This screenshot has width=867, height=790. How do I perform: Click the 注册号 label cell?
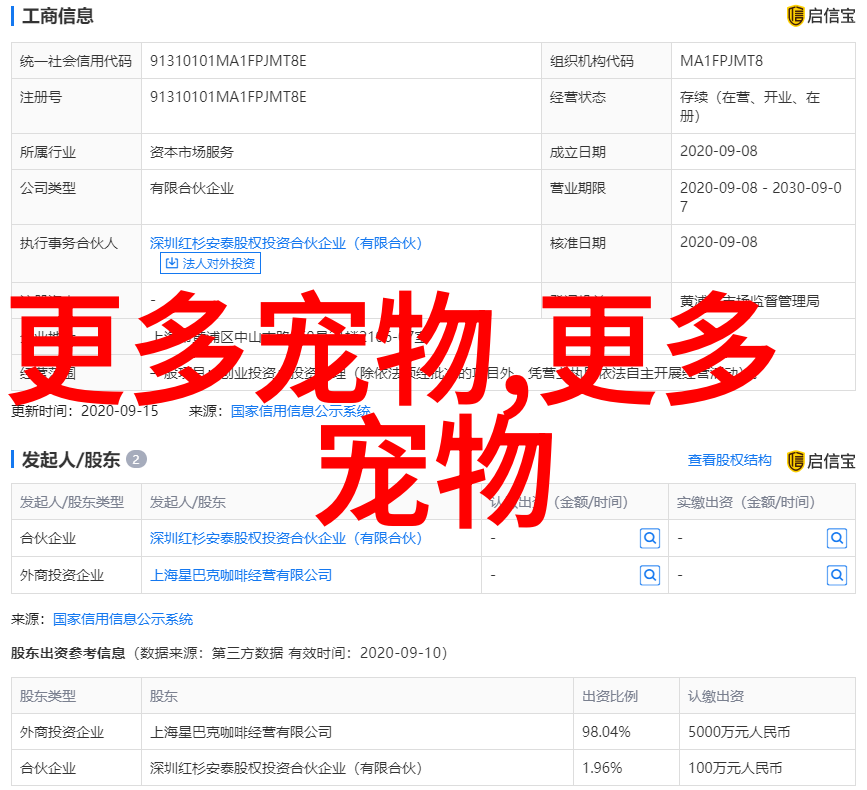pos(76,106)
